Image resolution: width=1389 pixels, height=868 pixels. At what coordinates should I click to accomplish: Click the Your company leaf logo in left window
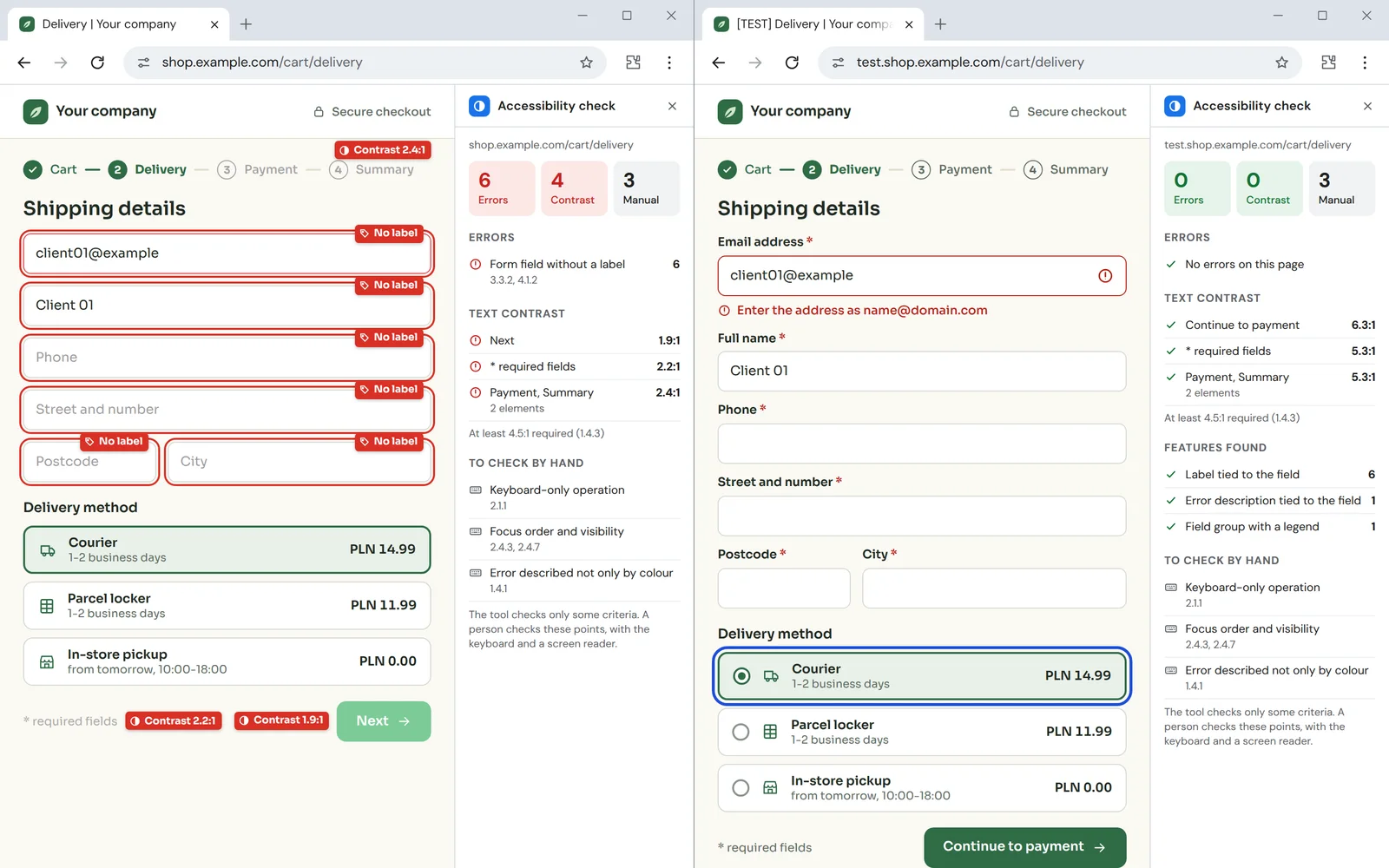(x=36, y=111)
